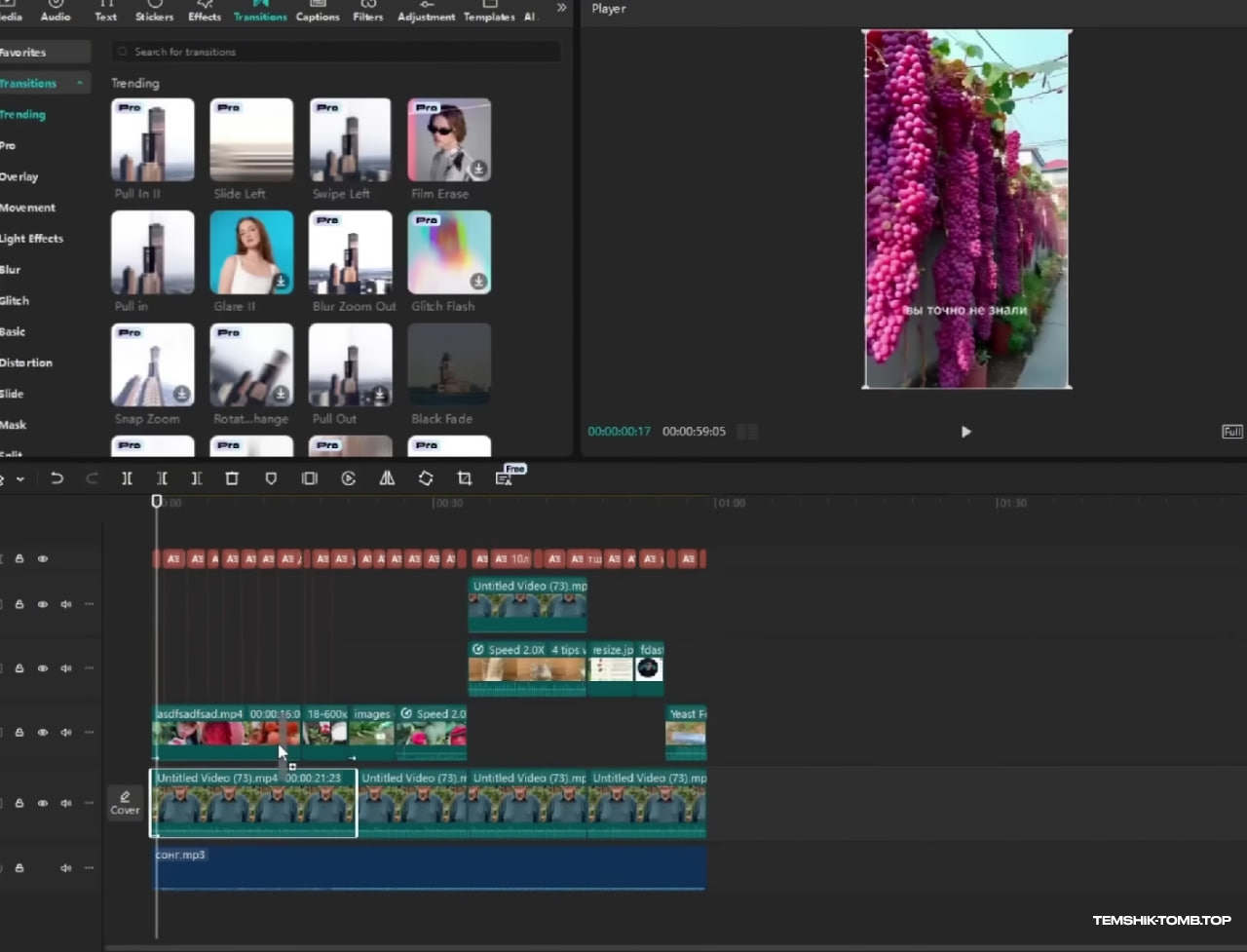The height and width of the screenshot is (952, 1247).
Task: Select the Crop tool in timeline toolbar
Action: tap(465, 478)
